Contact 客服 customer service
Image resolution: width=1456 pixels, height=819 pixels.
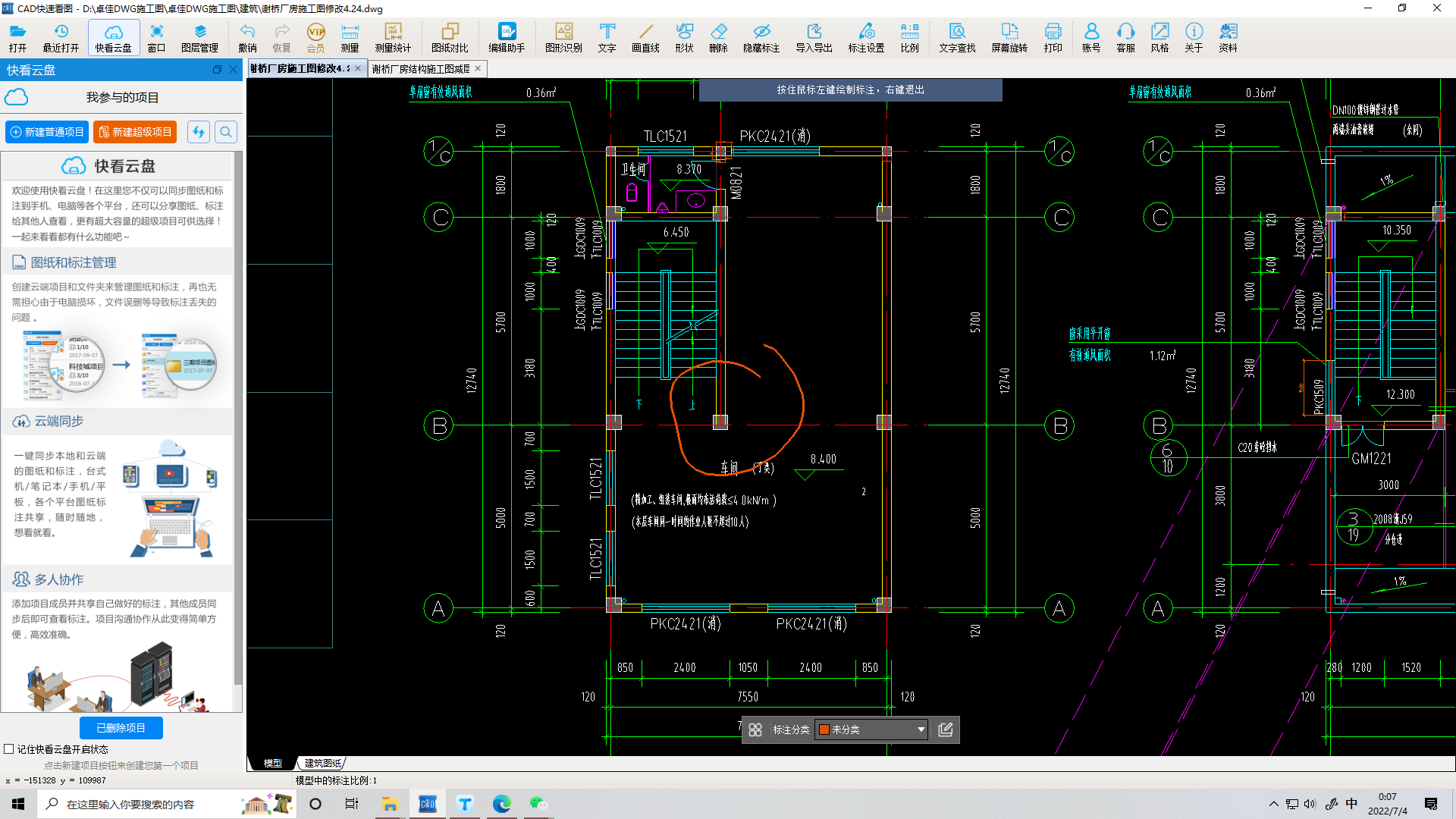coord(1125,37)
